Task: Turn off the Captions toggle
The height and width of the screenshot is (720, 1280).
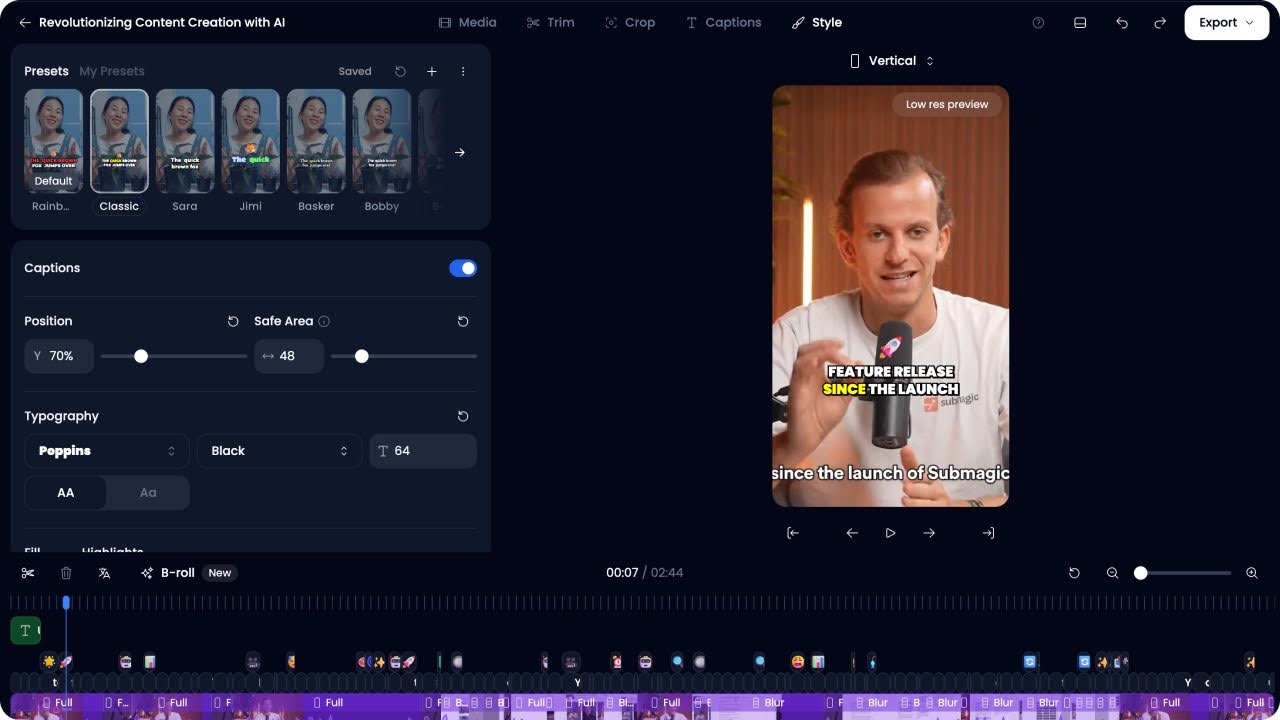Action: [462, 268]
